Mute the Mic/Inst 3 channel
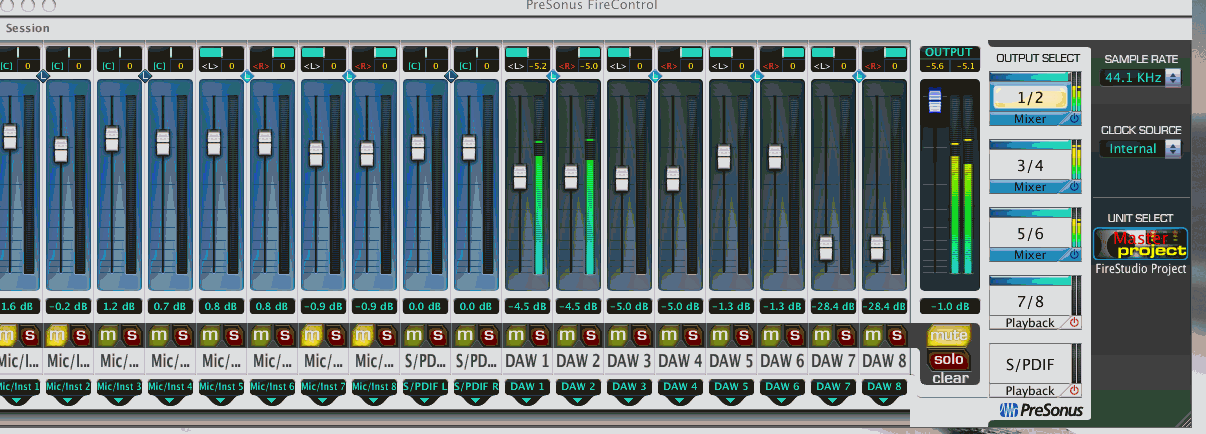Screen dimensions: 1206x434 point(109,335)
